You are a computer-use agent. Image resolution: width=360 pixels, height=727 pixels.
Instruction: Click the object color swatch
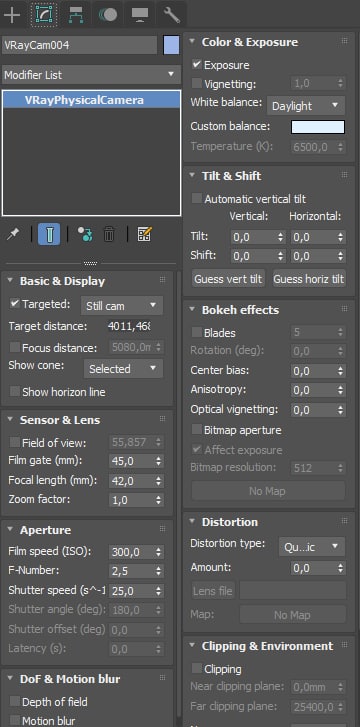pyautogui.click(x=171, y=45)
